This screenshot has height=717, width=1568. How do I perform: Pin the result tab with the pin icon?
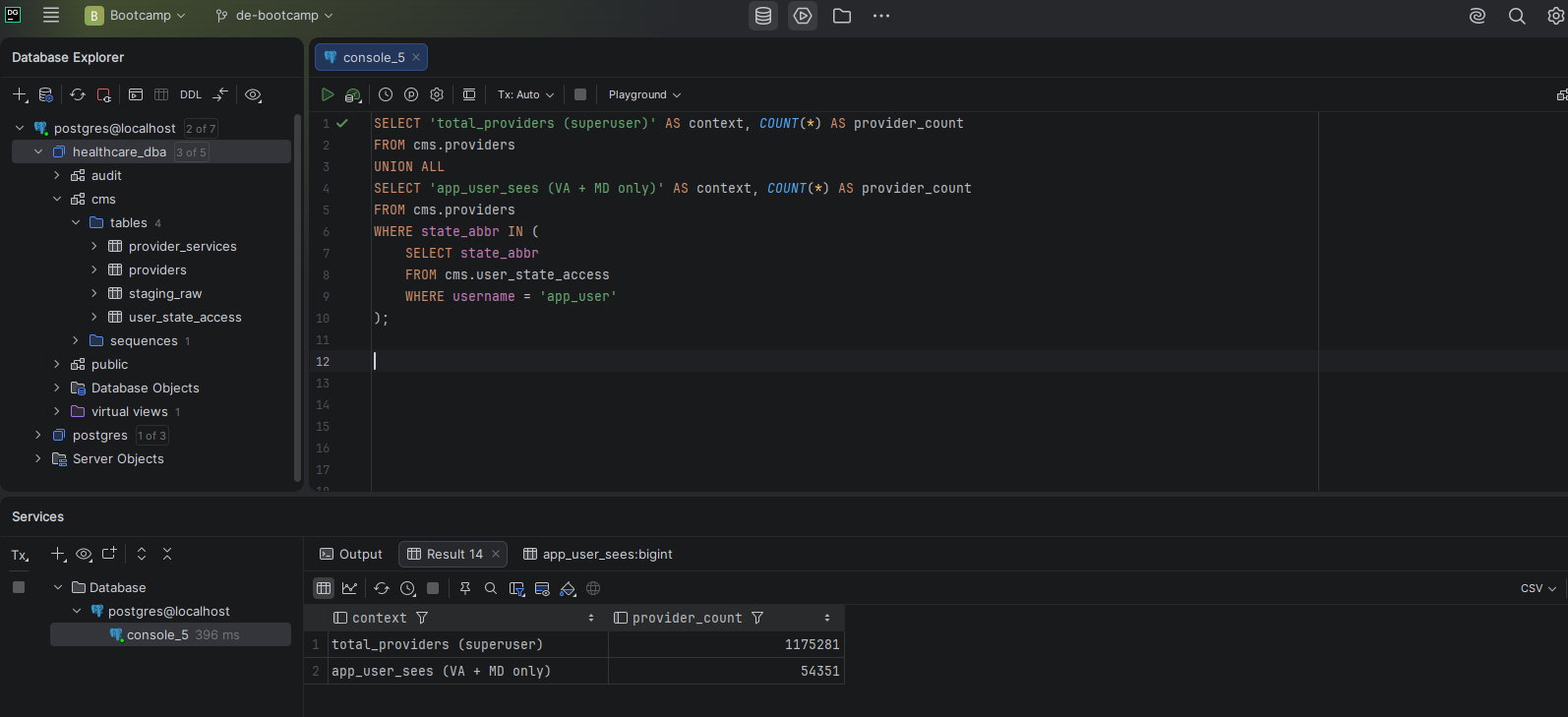click(x=465, y=588)
